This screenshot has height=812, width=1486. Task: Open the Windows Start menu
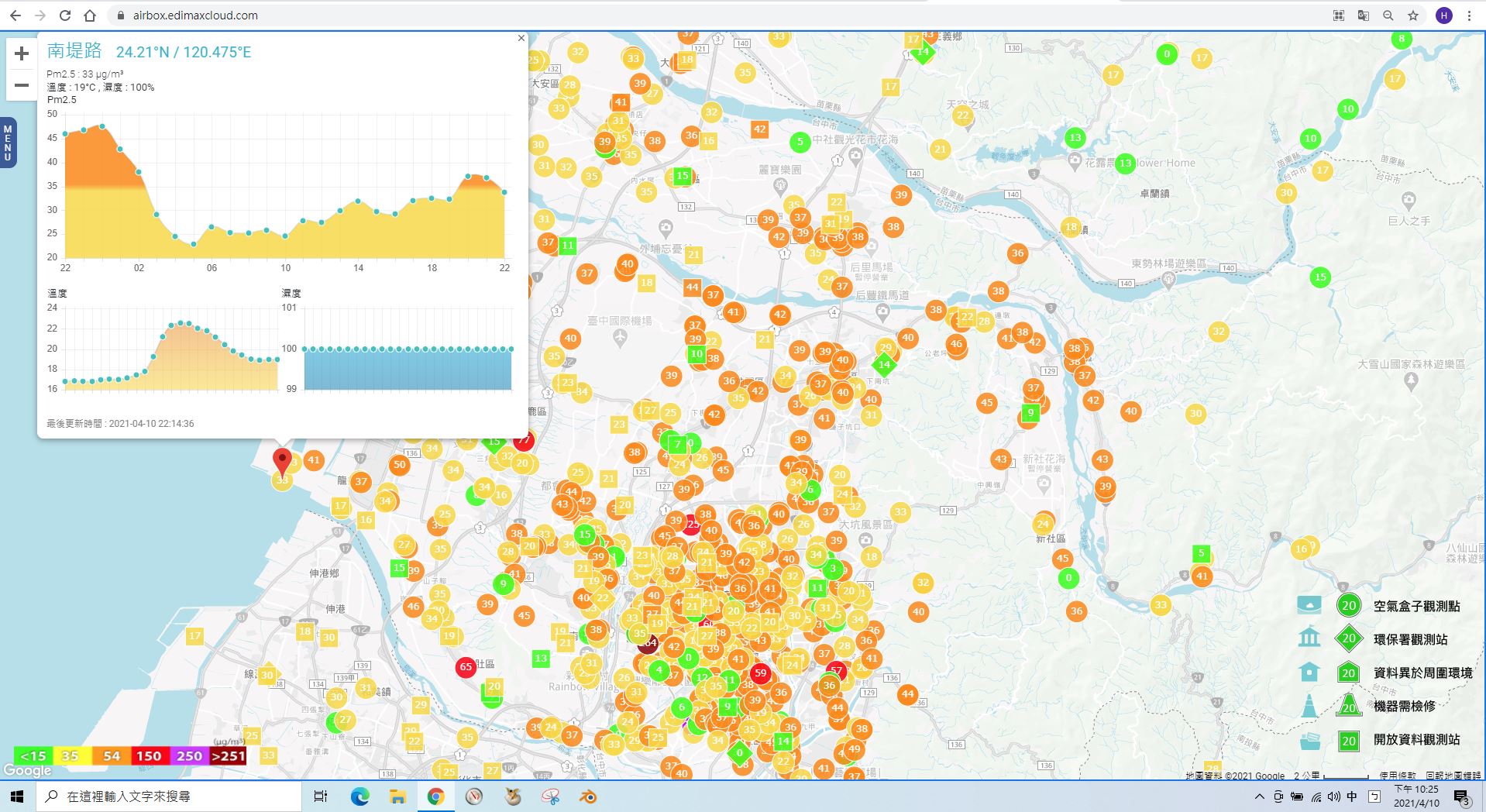(17, 797)
